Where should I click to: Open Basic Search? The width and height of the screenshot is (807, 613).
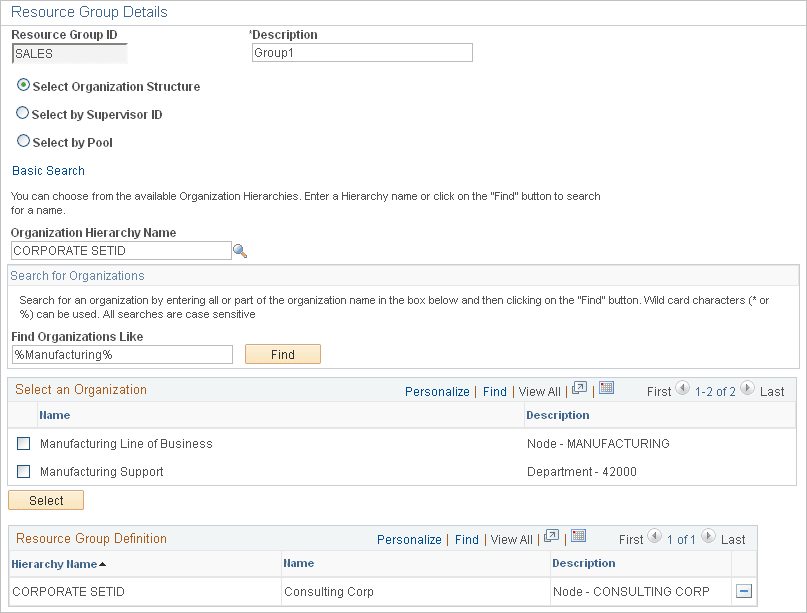tap(47, 170)
